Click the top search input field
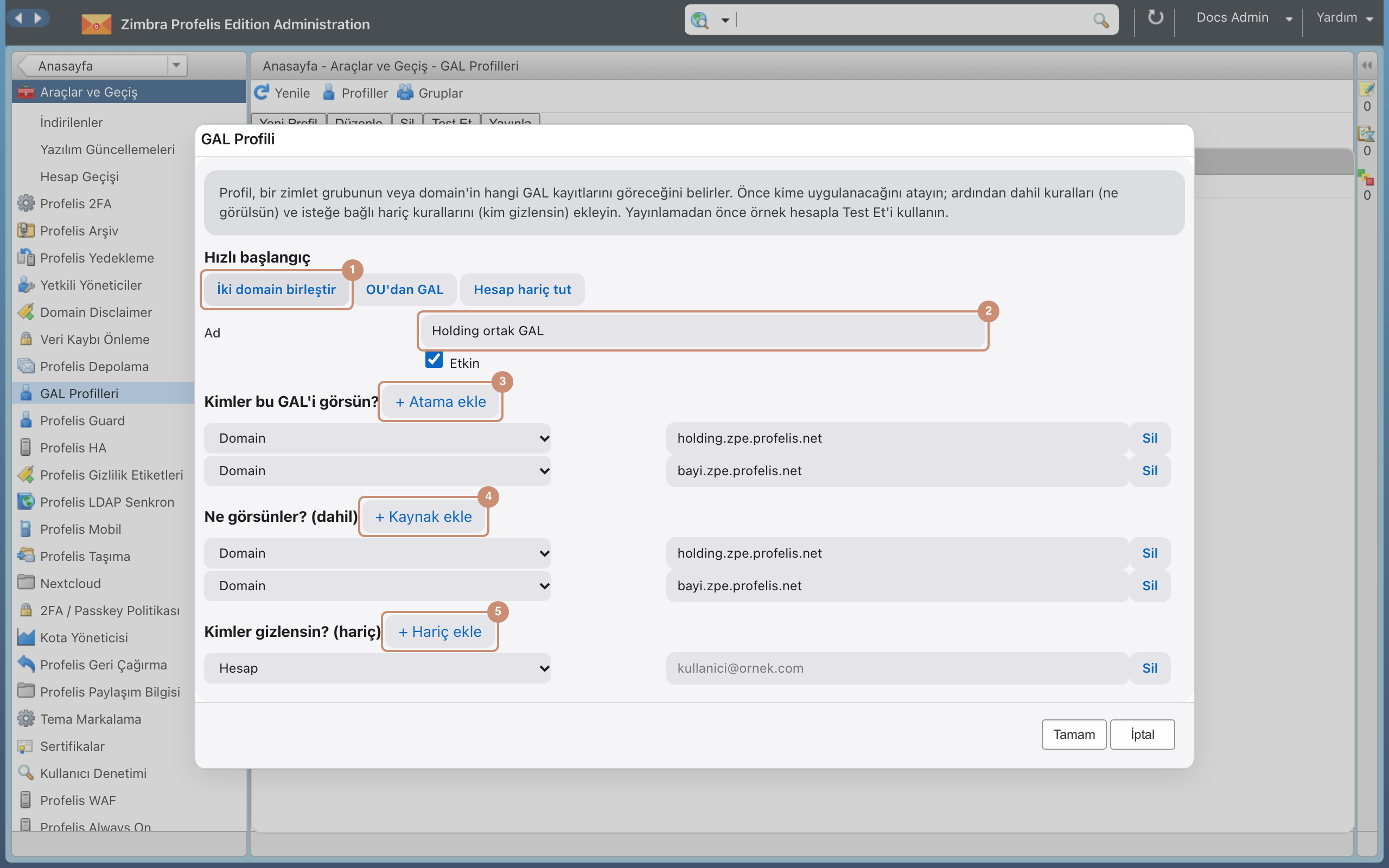The height and width of the screenshot is (868, 1389). click(x=913, y=20)
